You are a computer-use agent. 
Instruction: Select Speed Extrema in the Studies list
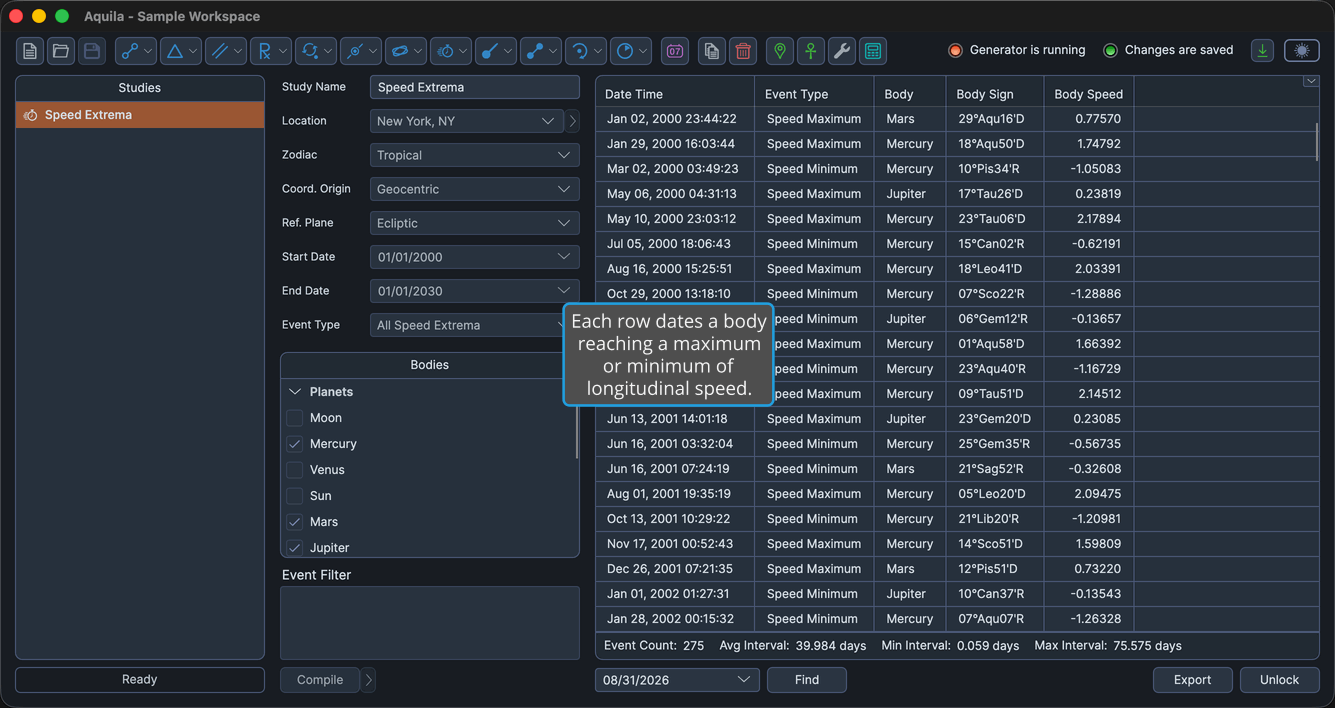coord(140,115)
